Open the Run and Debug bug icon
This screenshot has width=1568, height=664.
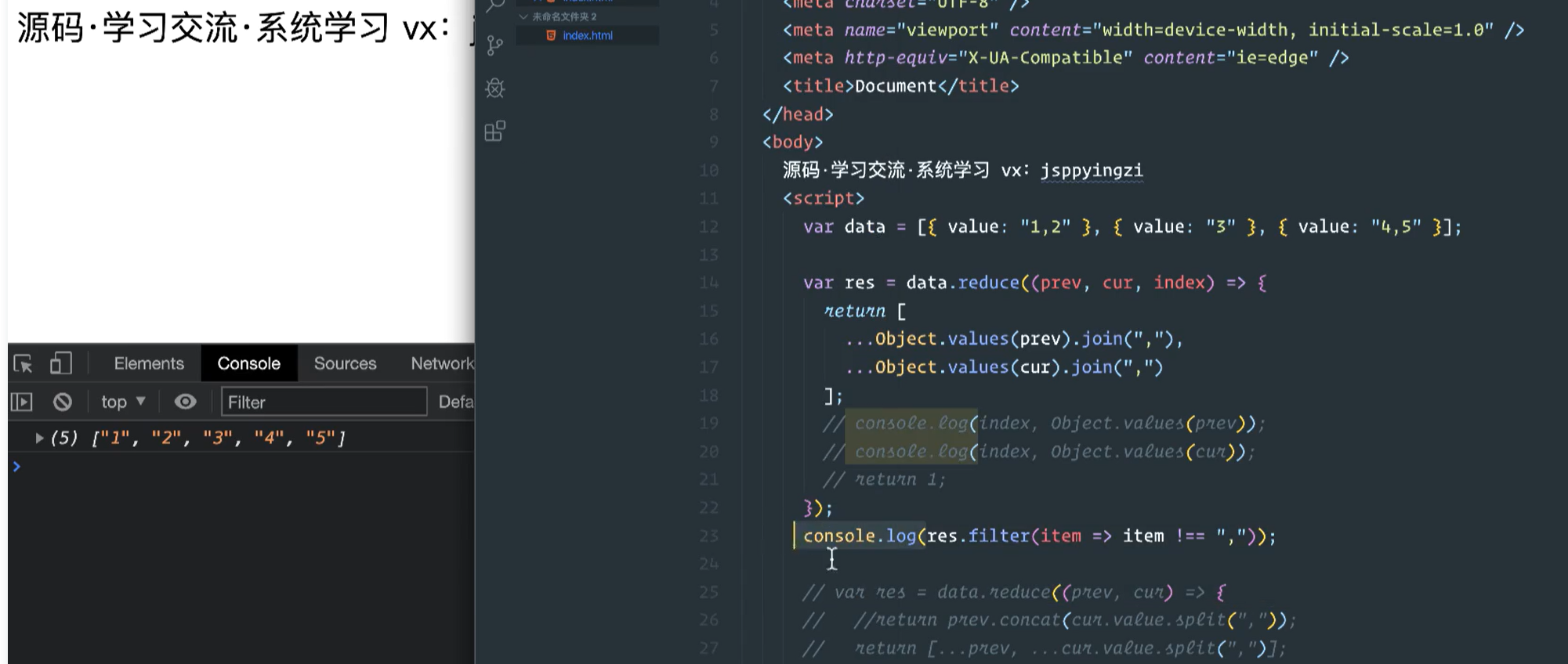pos(494,88)
